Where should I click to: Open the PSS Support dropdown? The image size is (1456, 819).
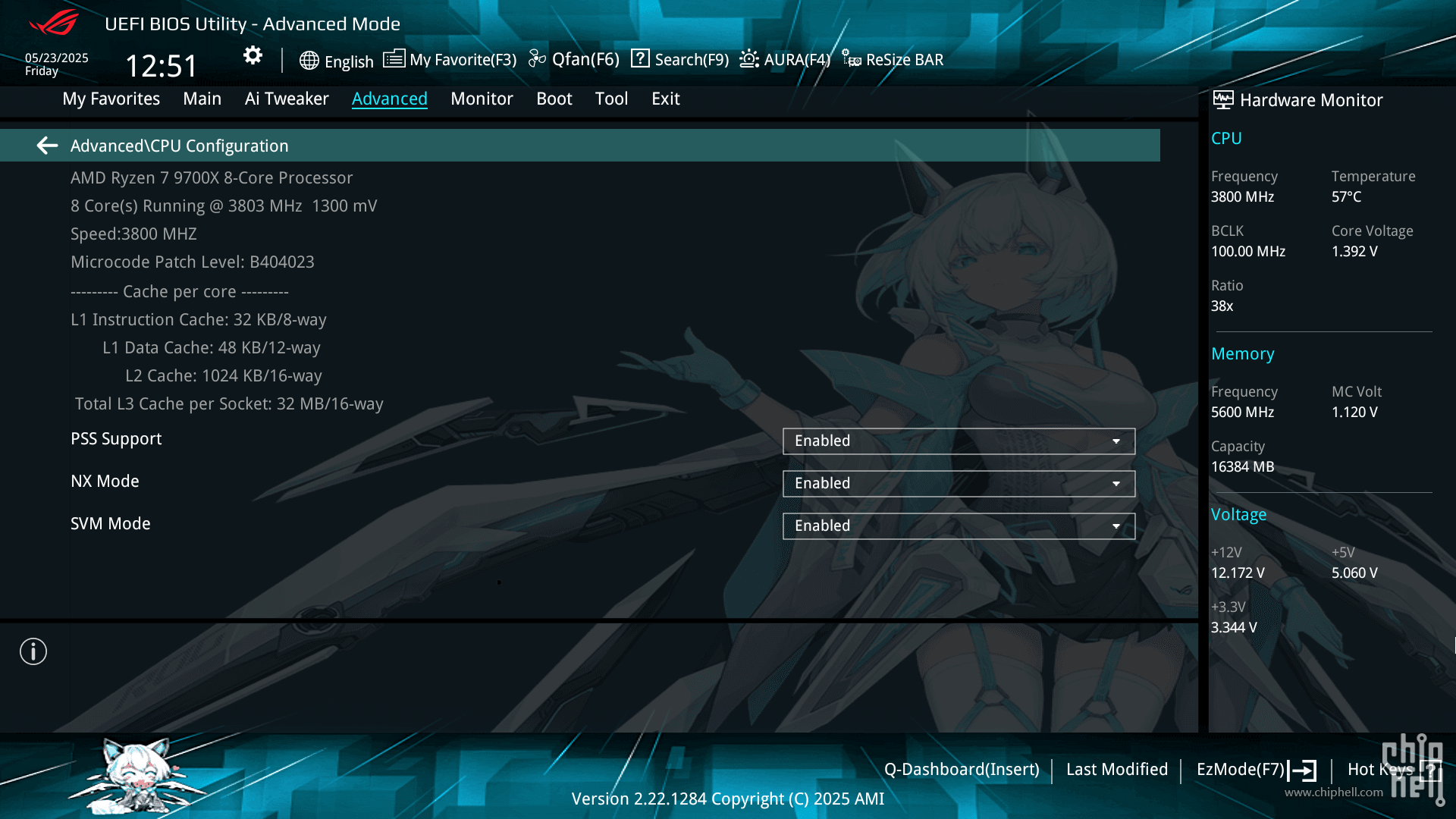(x=959, y=441)
